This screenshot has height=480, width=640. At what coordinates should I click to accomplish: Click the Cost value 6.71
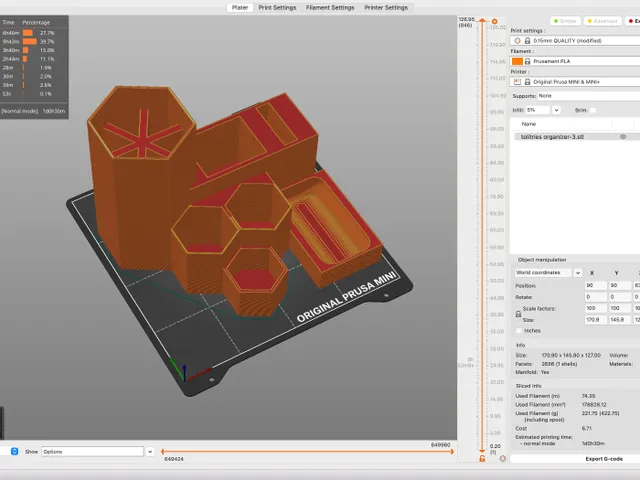[587, 428]
